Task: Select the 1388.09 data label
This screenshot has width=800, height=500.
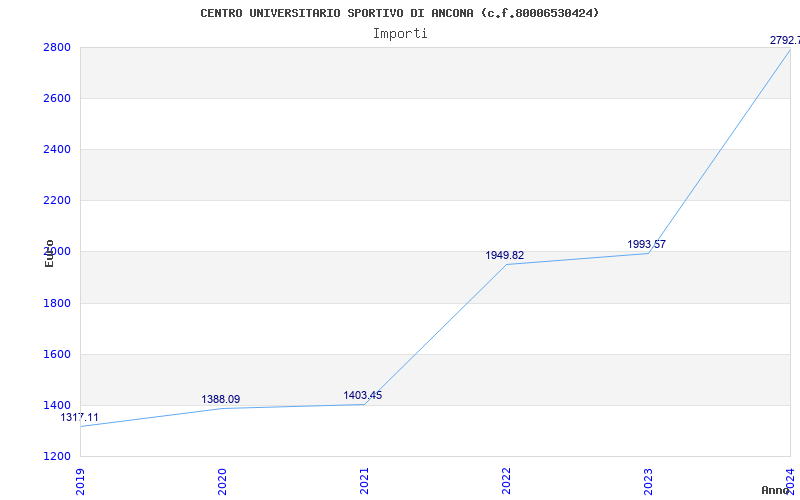Action: click(220, 399)
